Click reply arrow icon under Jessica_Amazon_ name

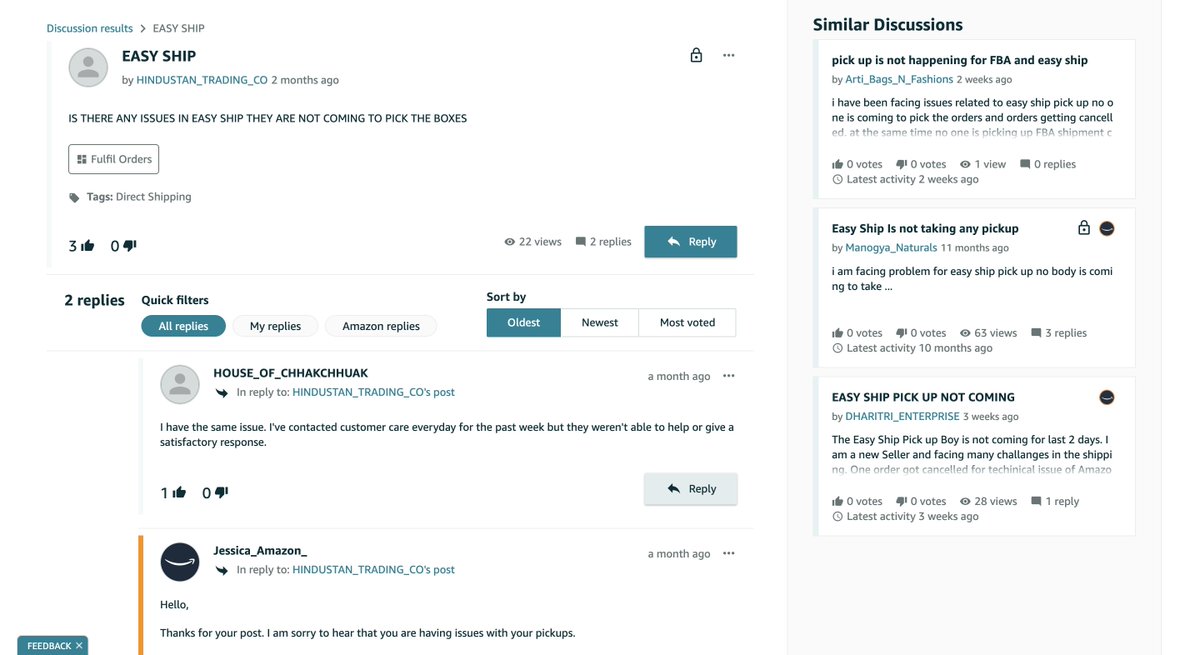tap(222, 570)
